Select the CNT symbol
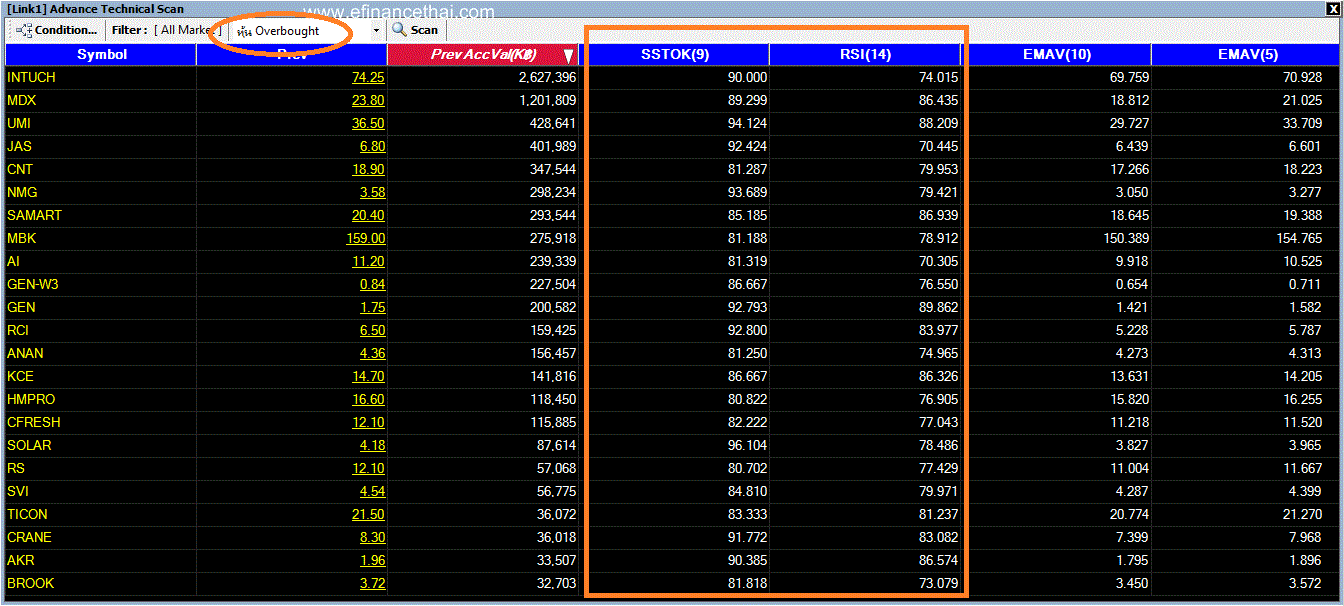 (x=20, y=169)
